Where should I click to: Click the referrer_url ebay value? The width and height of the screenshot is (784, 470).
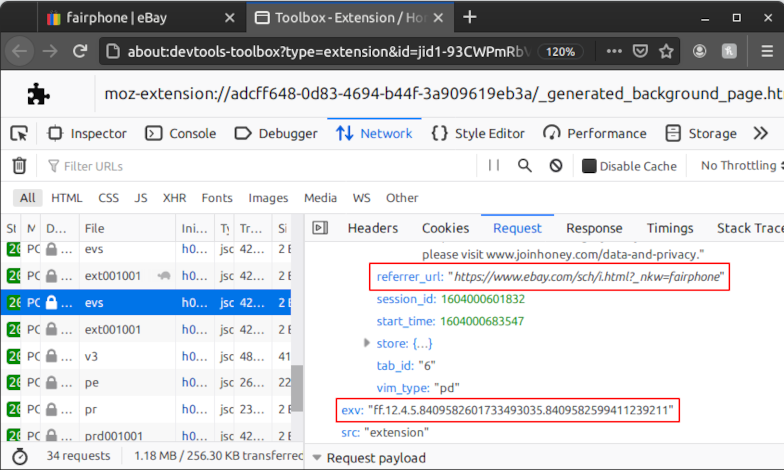[586, 276]
